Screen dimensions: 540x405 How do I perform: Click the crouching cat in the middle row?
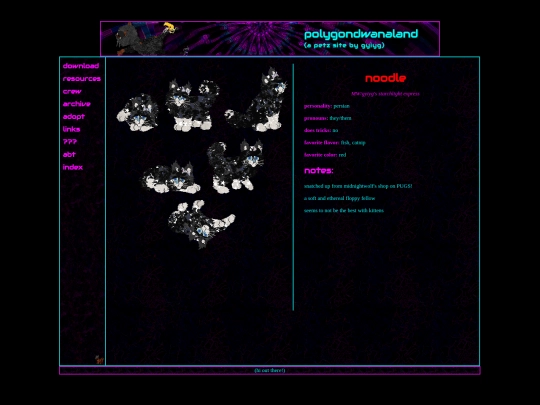[x=170, y=177]
